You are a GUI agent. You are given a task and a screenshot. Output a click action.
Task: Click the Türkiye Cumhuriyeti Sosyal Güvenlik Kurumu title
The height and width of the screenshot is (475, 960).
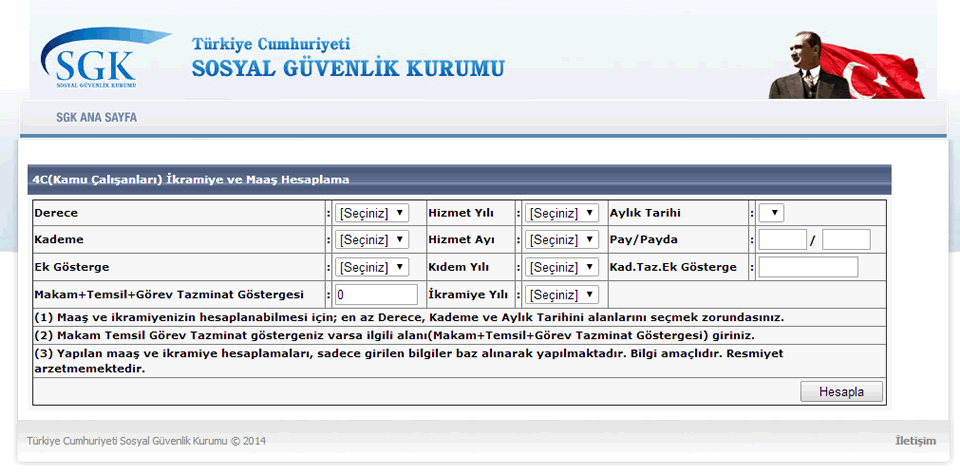click(348, 58)
